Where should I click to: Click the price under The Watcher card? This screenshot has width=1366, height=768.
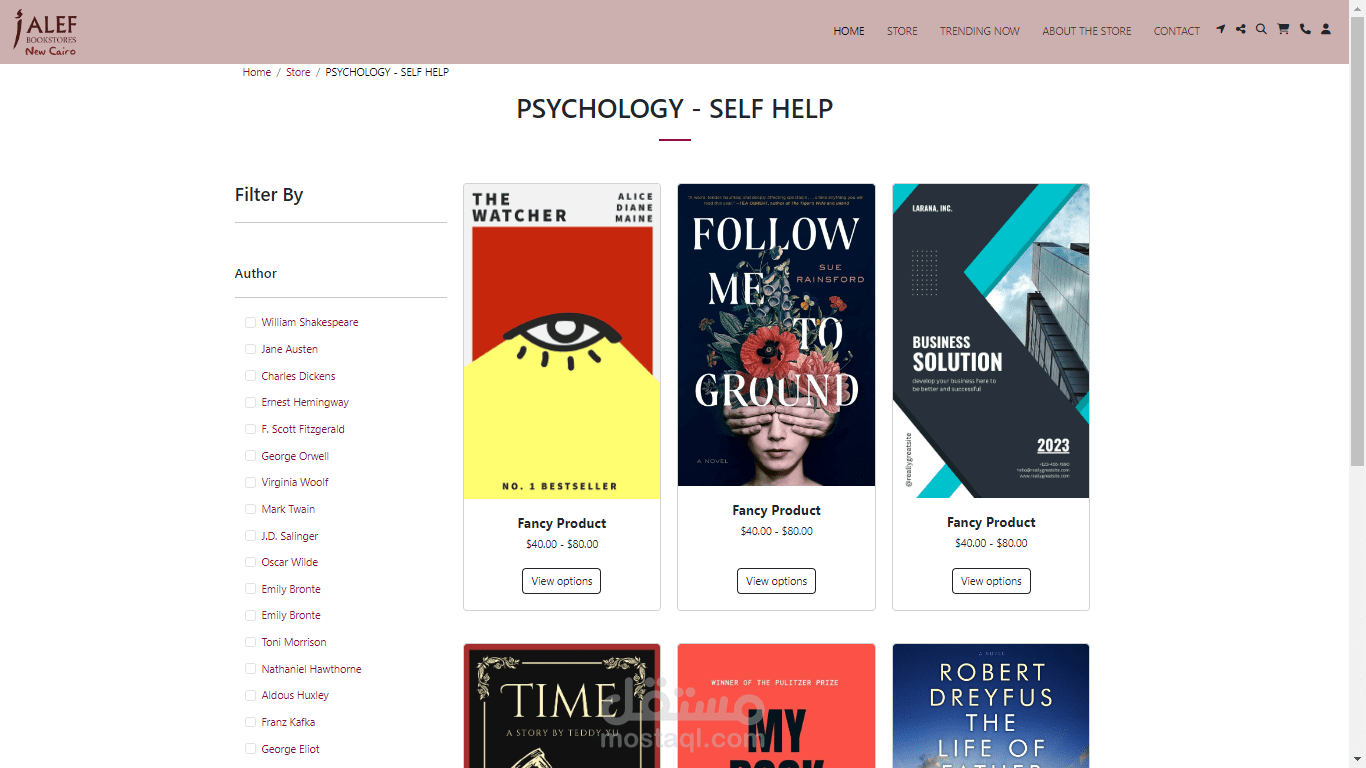(562, 544)
